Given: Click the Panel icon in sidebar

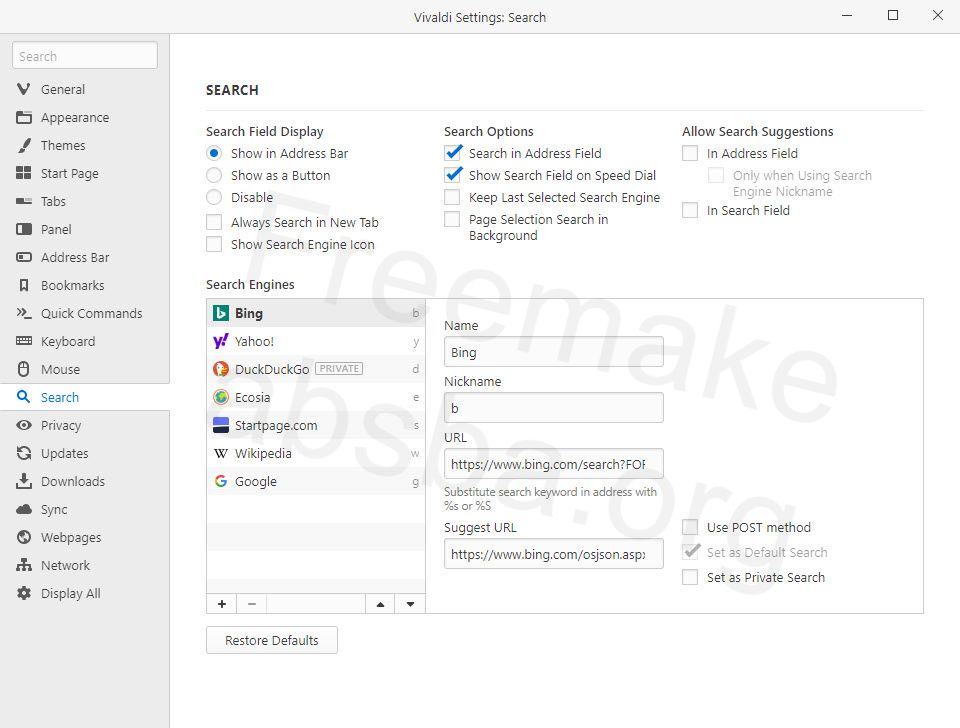Looking at the screenshot, I should pos(23,230).
